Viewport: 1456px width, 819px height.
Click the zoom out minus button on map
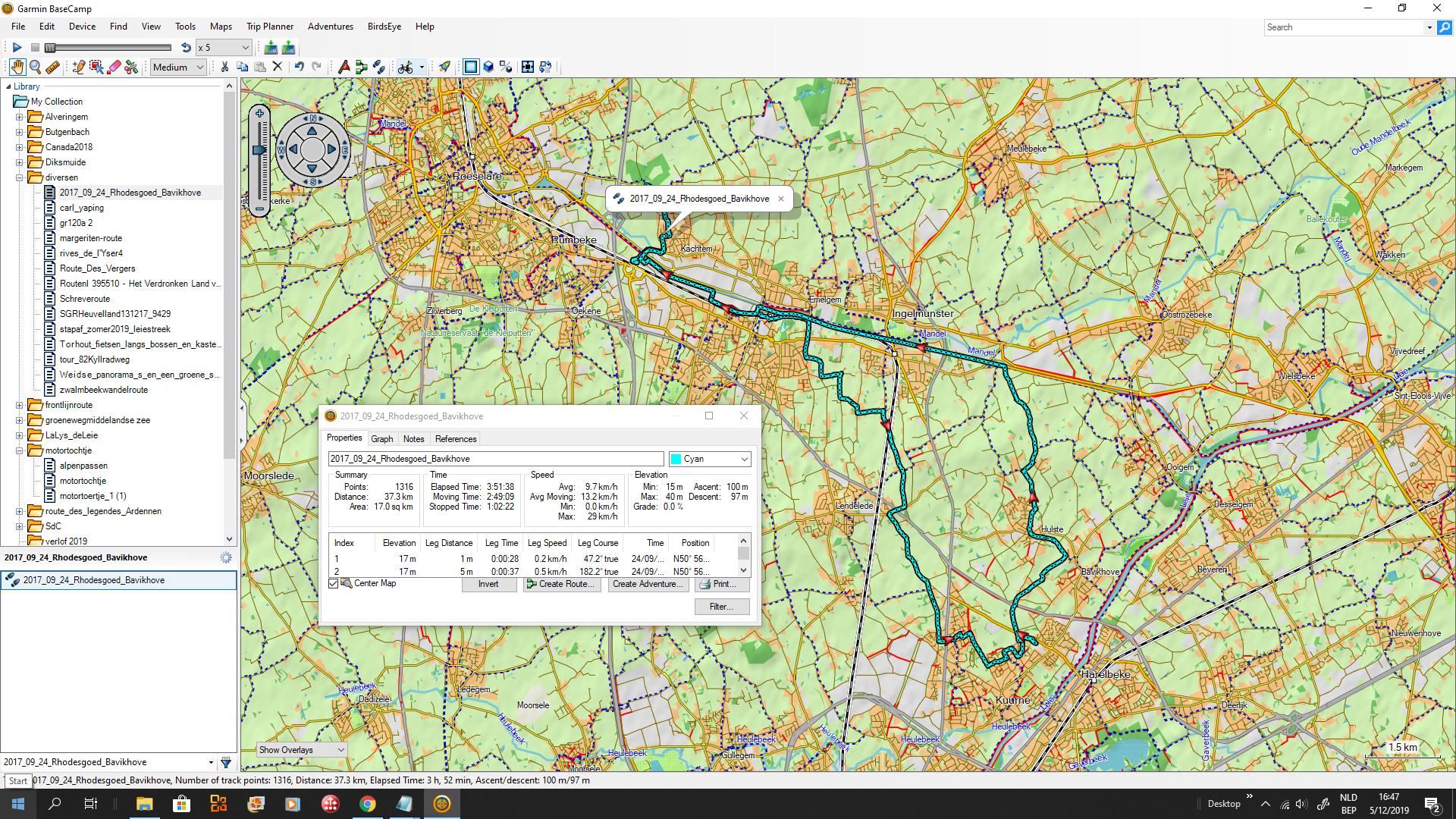pyautogui.click(x=259, y=209)
